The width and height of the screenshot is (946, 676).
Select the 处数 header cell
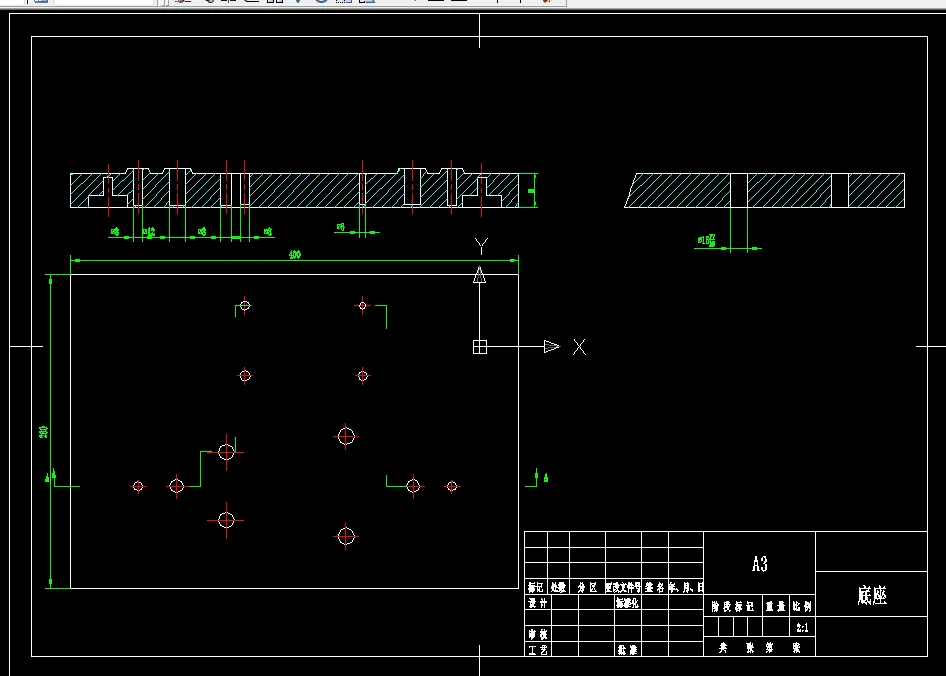point(559,587)
